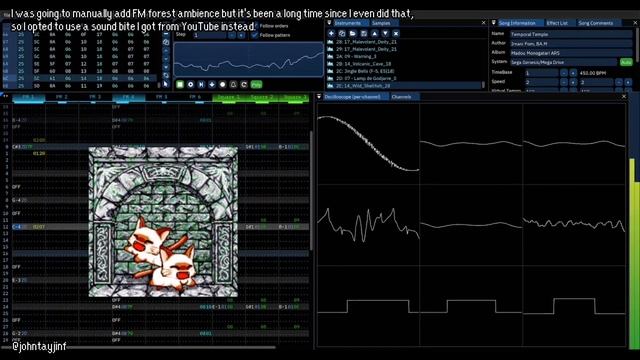Decrease the second Speed value

click(619, 82)
